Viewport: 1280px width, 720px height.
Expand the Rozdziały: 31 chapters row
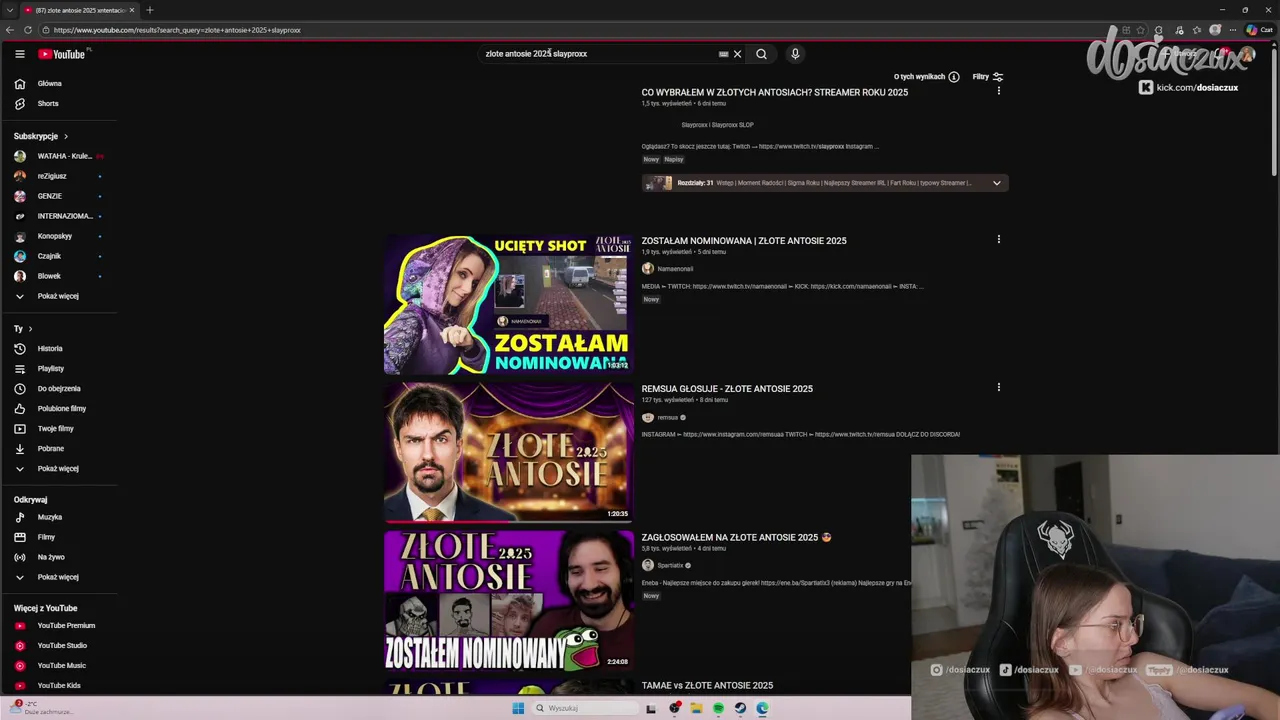pyautogui.click(x=825, y=183)
